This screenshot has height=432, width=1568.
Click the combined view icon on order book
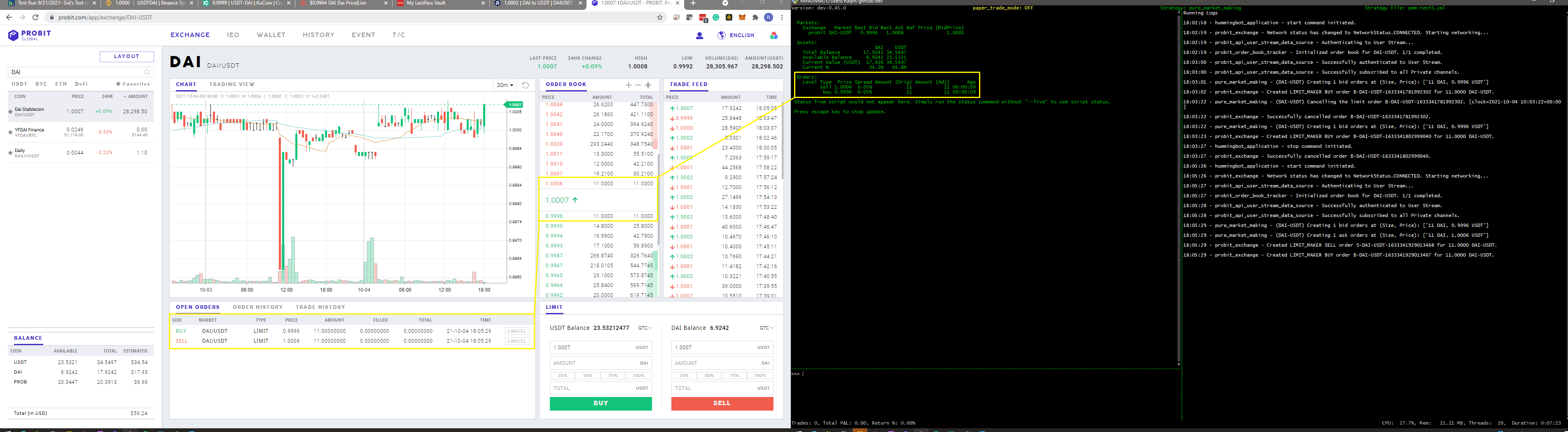point(648,85)
